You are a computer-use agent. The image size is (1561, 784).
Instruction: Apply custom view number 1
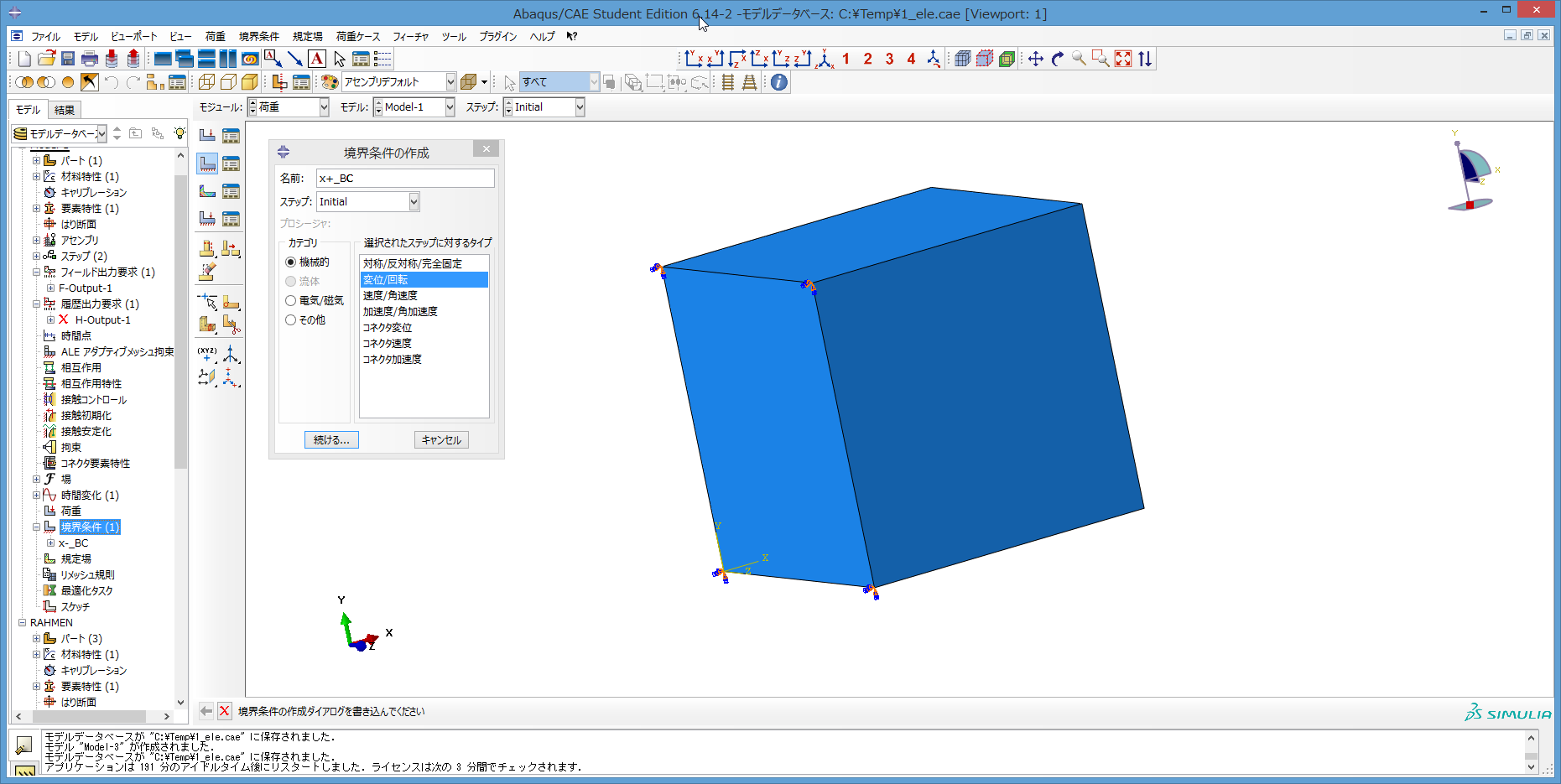[846, 59]
